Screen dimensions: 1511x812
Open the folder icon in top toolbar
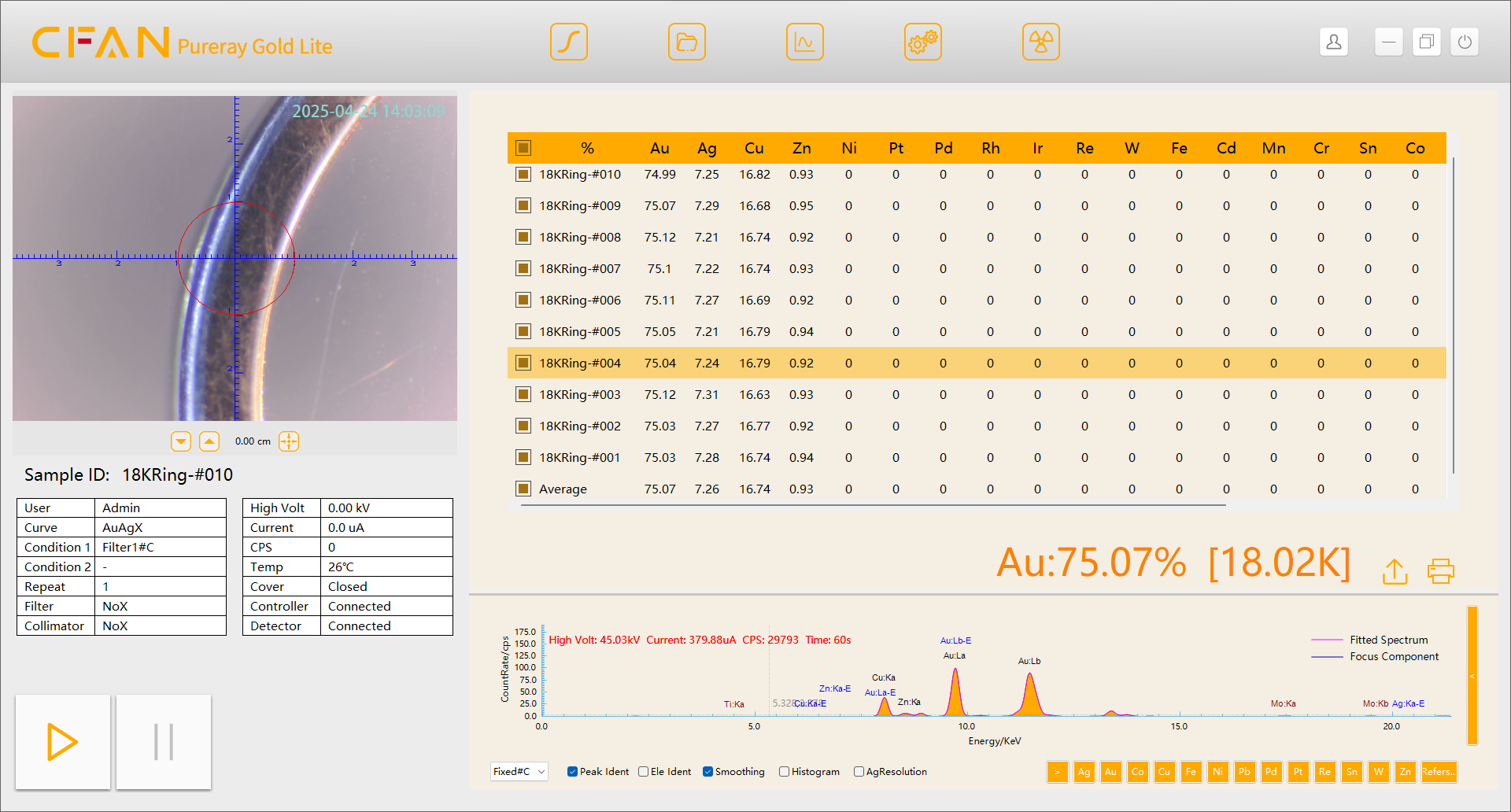pyautogui.click(x=687, y=42)
